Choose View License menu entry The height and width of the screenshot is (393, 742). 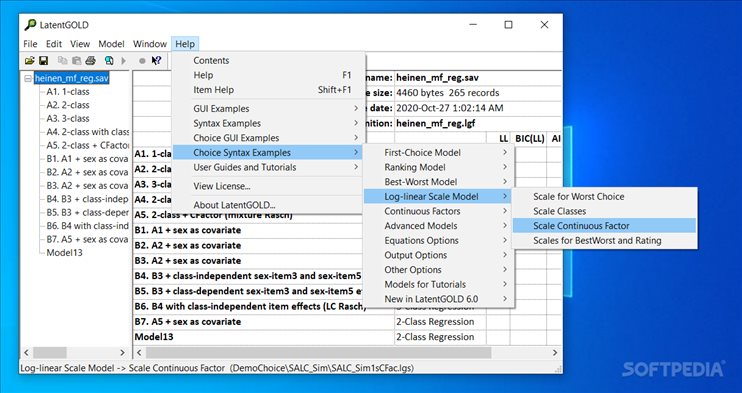point(268,186)
